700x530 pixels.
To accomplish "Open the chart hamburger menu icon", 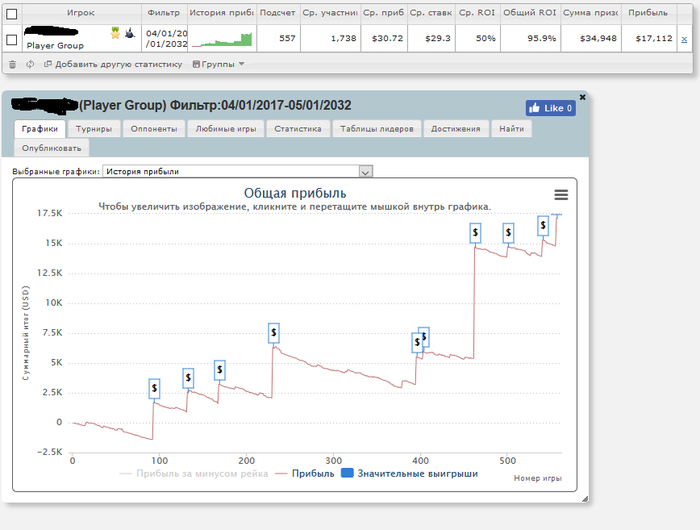I will (561, 195).
